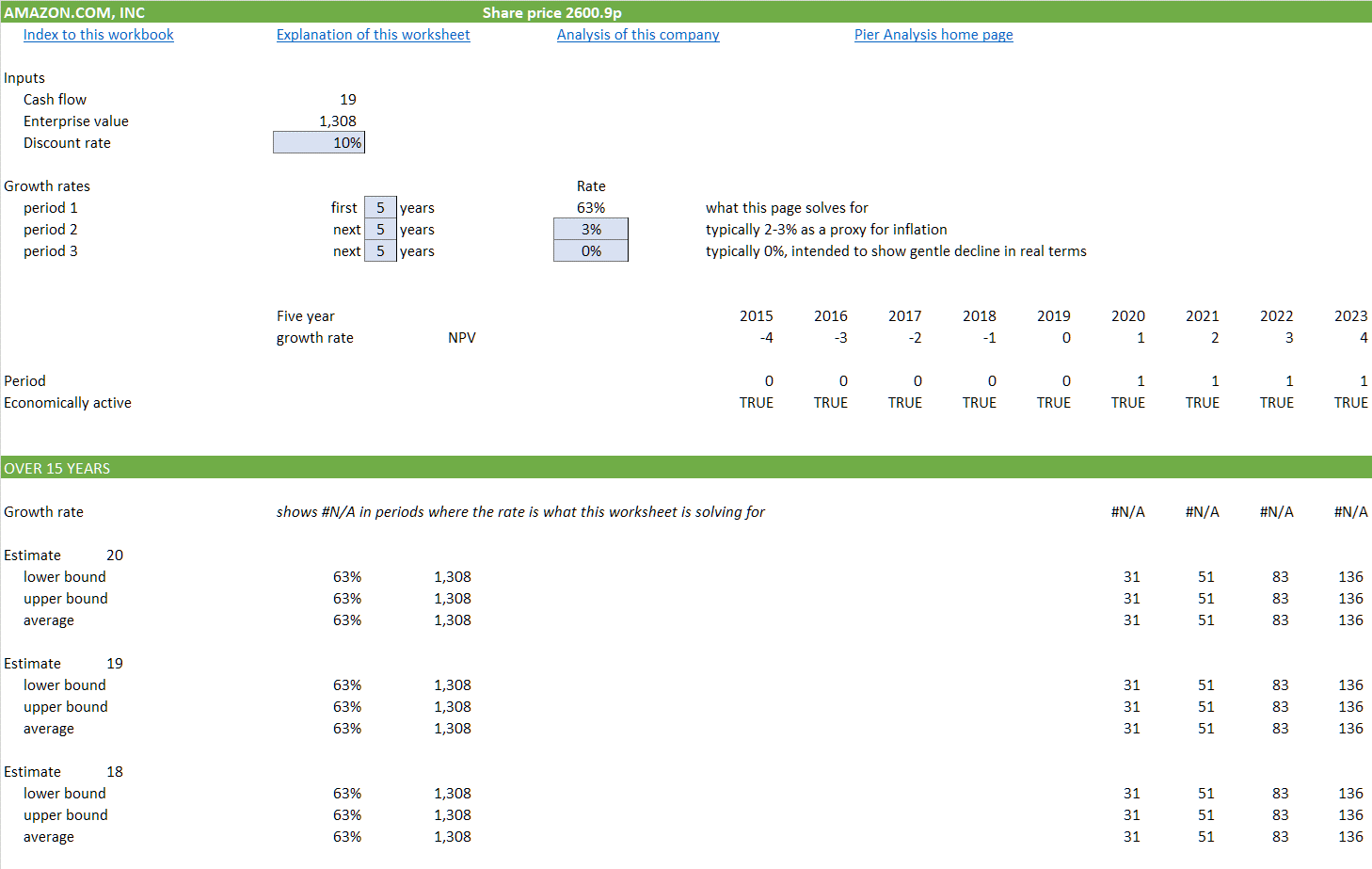
Task: Open the 'Index to this workbook' link
Action: click(x=99, y=35)
